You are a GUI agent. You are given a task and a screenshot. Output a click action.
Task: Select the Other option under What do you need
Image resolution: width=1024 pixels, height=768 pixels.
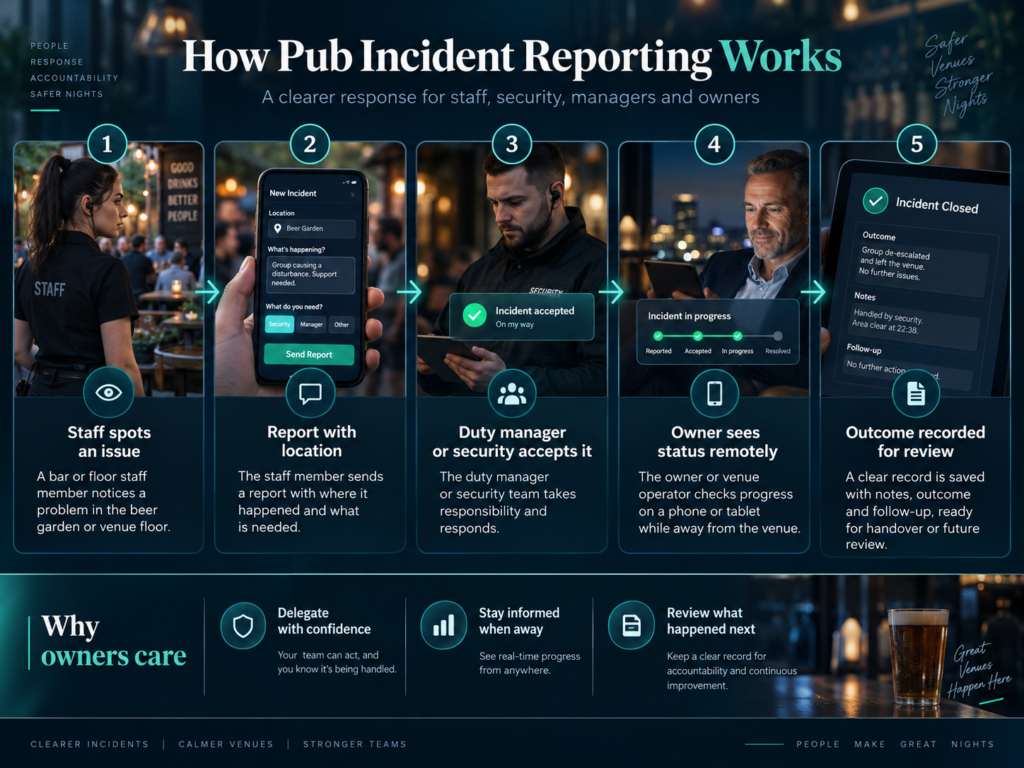click(342, 324)
